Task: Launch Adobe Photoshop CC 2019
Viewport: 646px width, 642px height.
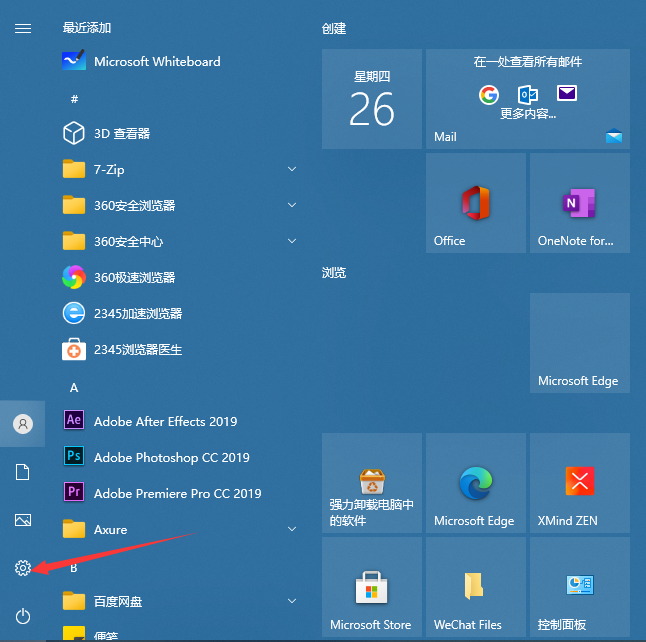Action: pyautogui.click(x=171, y=457)
